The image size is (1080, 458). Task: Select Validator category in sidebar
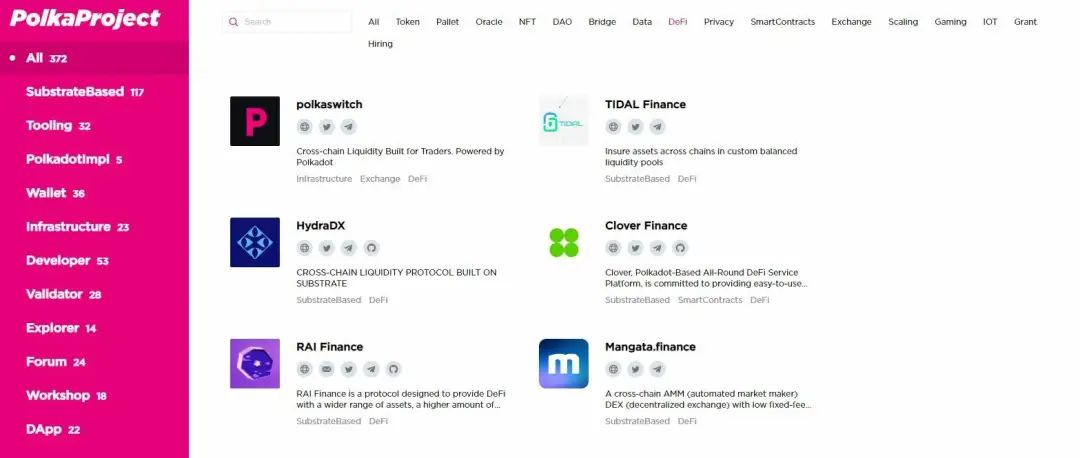pyautogui.click(x=63, y=294)
